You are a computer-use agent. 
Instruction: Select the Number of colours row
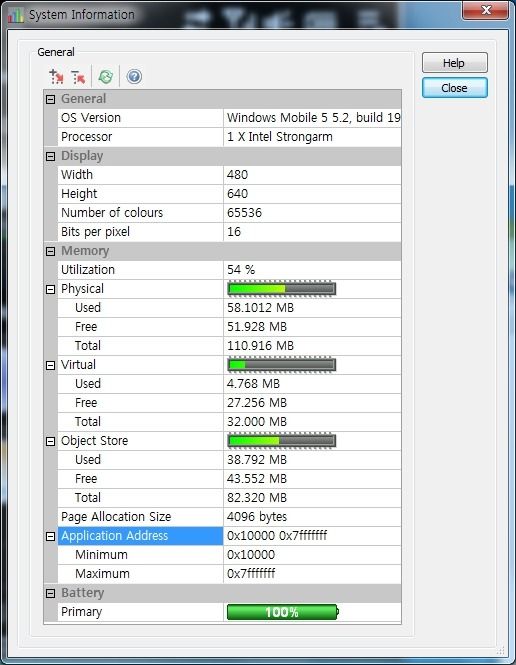click(229, 212)
